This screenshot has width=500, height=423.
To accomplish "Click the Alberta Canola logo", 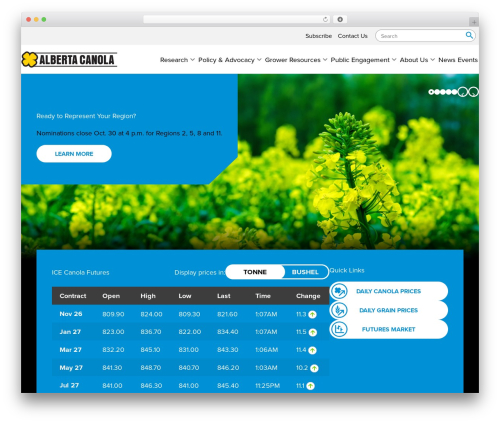I will click(x=69, y=60).
